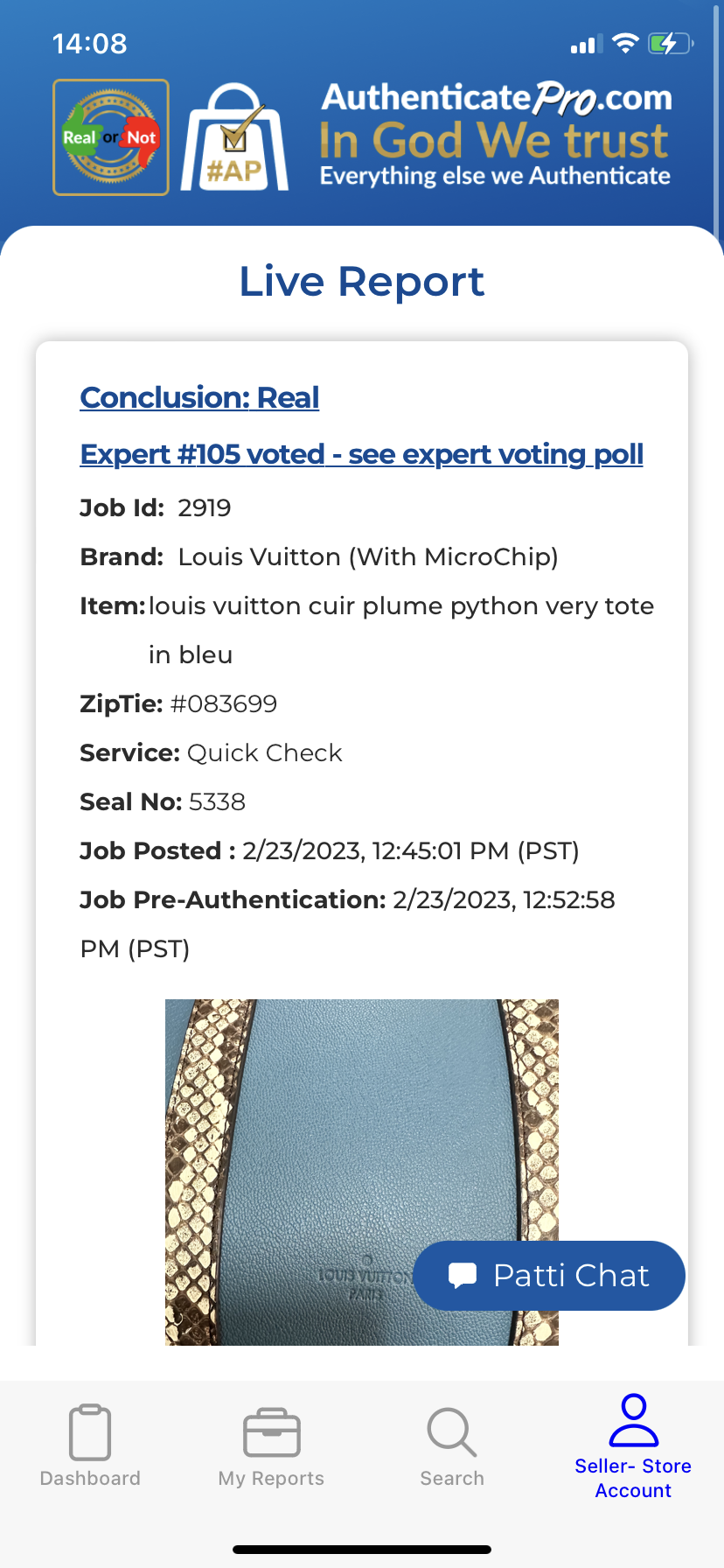Viewport: 724px width, 1568px height.
Task: Switch to the Dashboard tab
Action: pos(90,1446)
